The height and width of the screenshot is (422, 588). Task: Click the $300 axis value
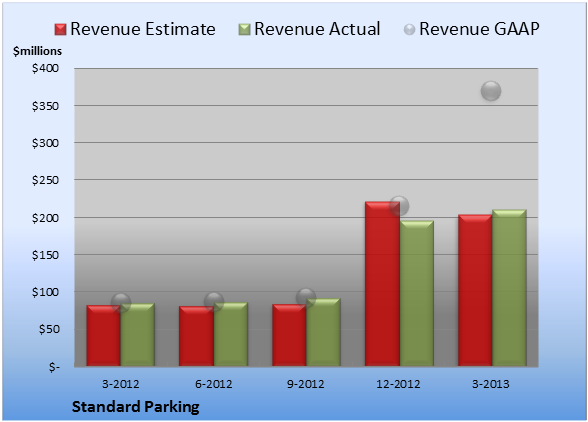(x=45, y=143)
